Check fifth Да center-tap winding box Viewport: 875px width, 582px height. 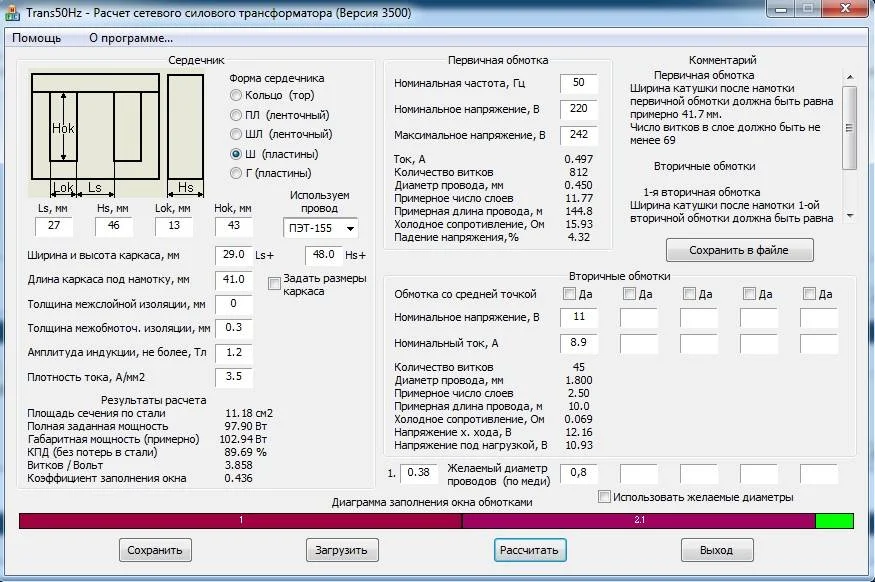click(809, 294)
